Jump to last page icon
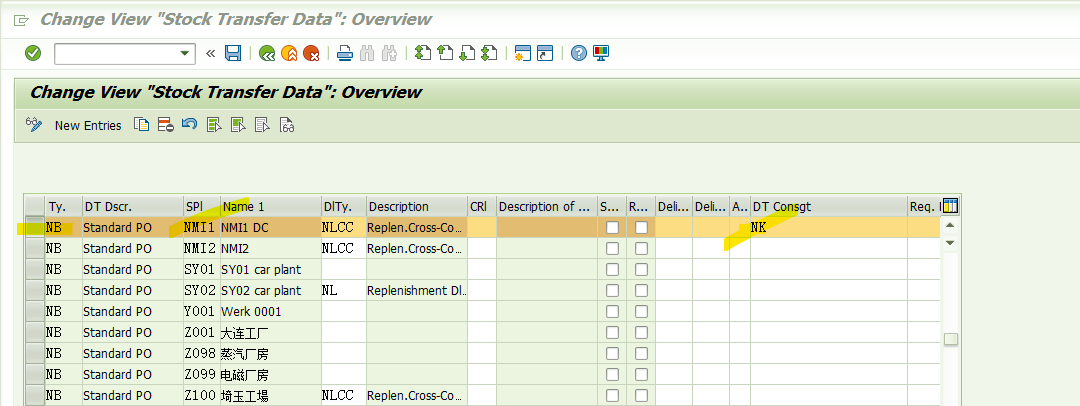This screenshot has width=1080, height=406. click(489, 53)
